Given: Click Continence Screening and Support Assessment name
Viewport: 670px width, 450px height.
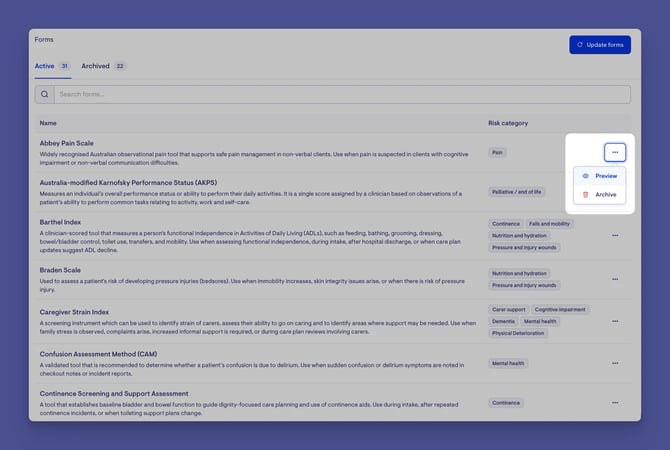Looking at the screenshot, I should pyautogui.click(x=114, y=394).
